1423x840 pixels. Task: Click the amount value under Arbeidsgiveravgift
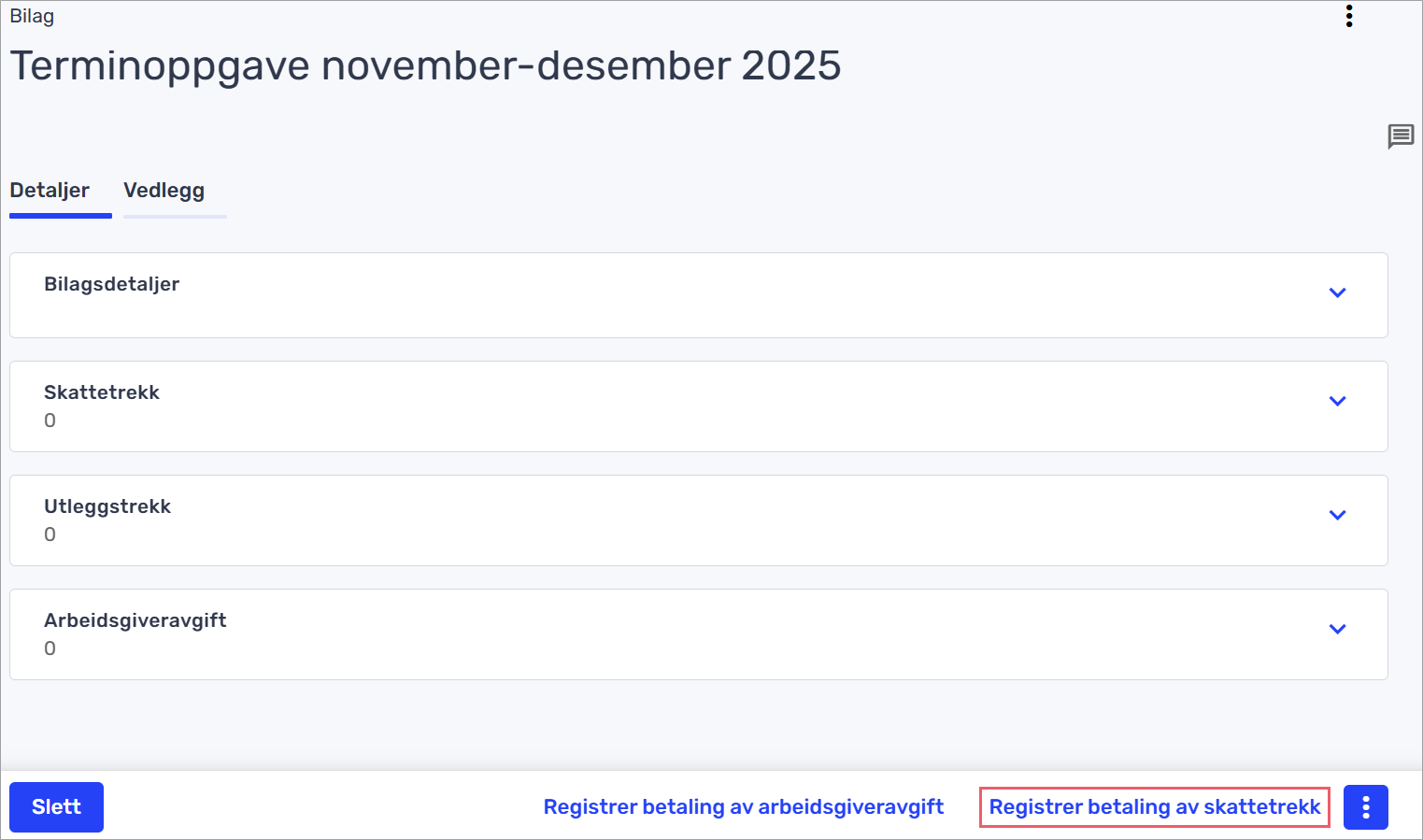(x=50, y=649)
